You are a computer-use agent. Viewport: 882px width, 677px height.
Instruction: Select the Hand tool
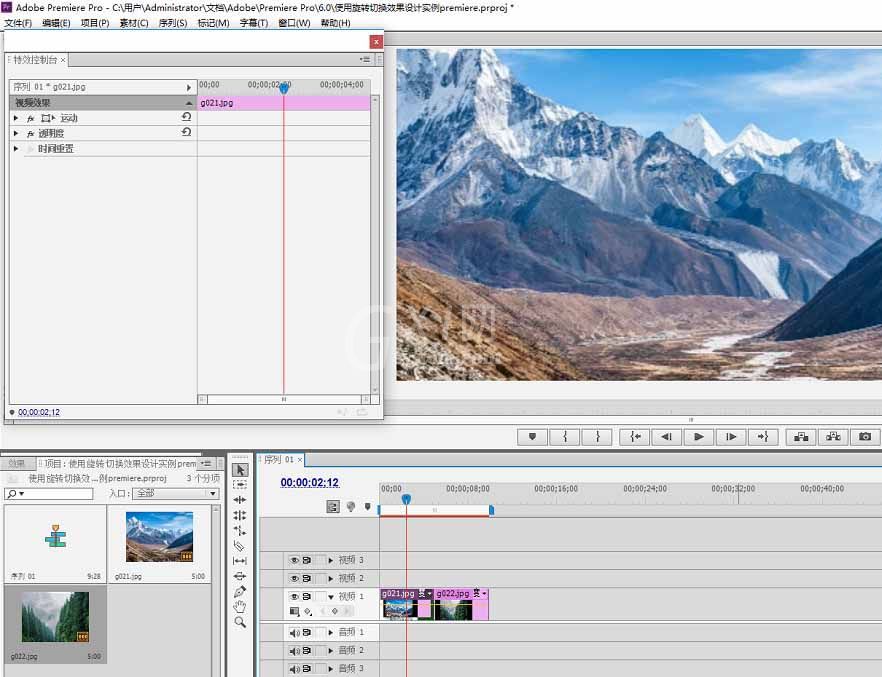(x=240, y=606)
